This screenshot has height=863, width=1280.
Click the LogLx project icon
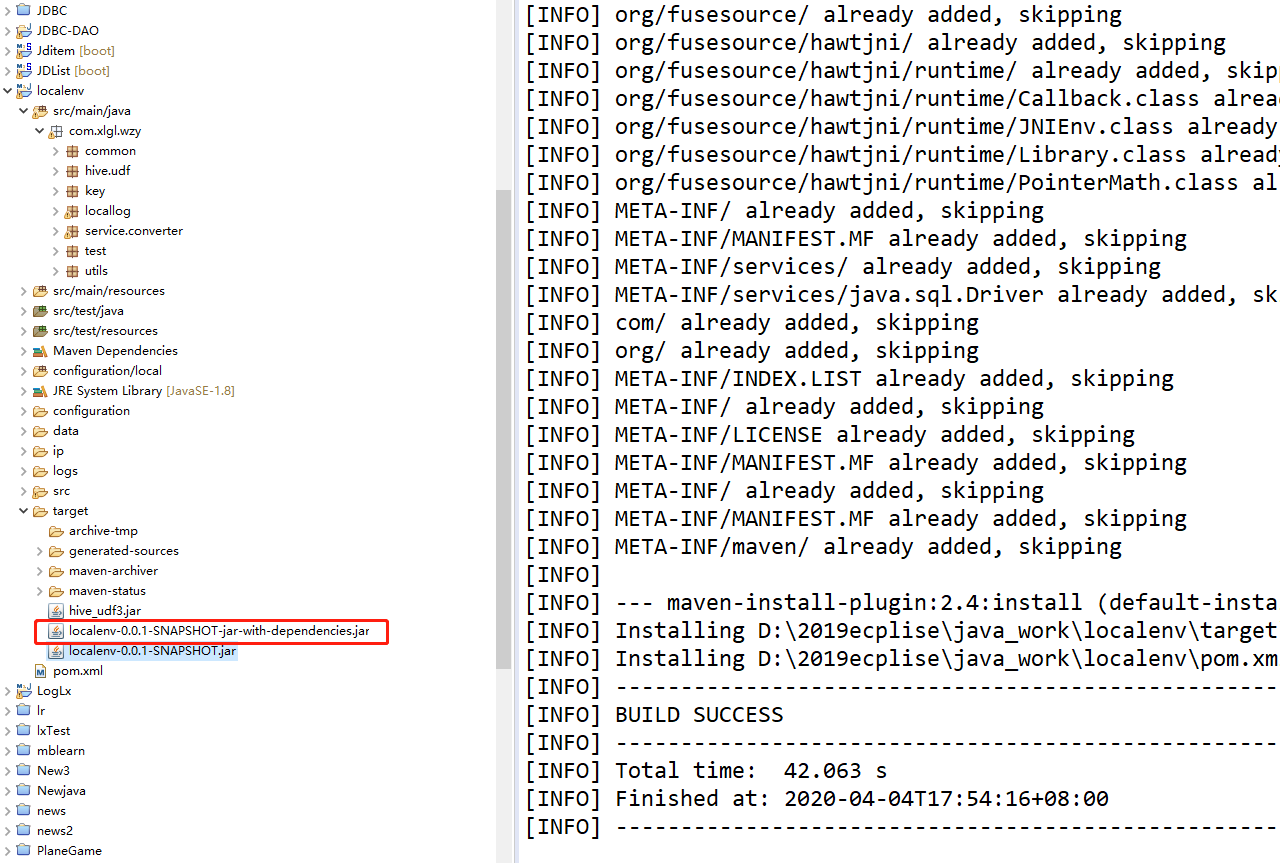tap(24, 690)
